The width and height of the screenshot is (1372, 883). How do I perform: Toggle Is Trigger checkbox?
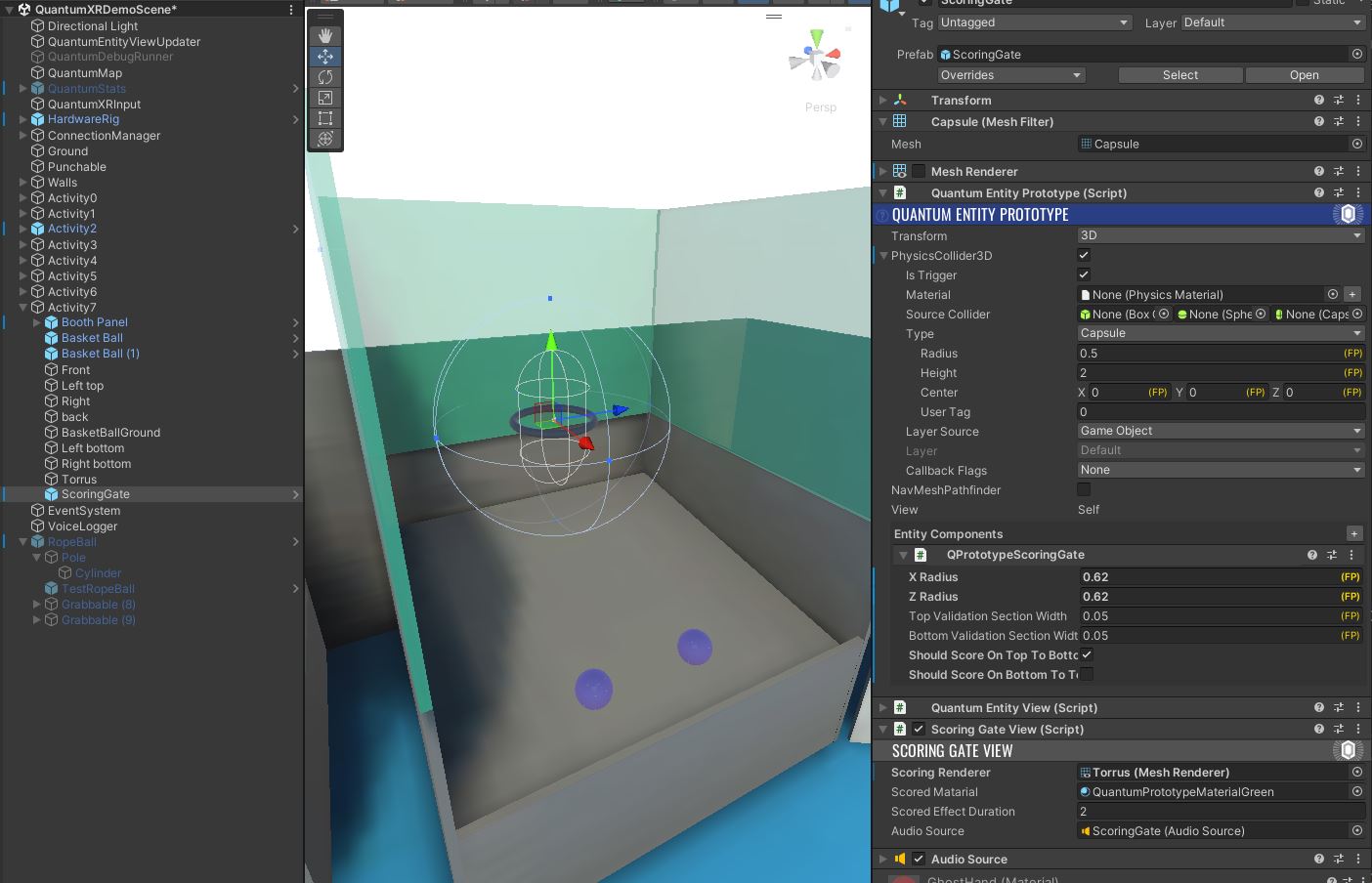pos(1084,274)
